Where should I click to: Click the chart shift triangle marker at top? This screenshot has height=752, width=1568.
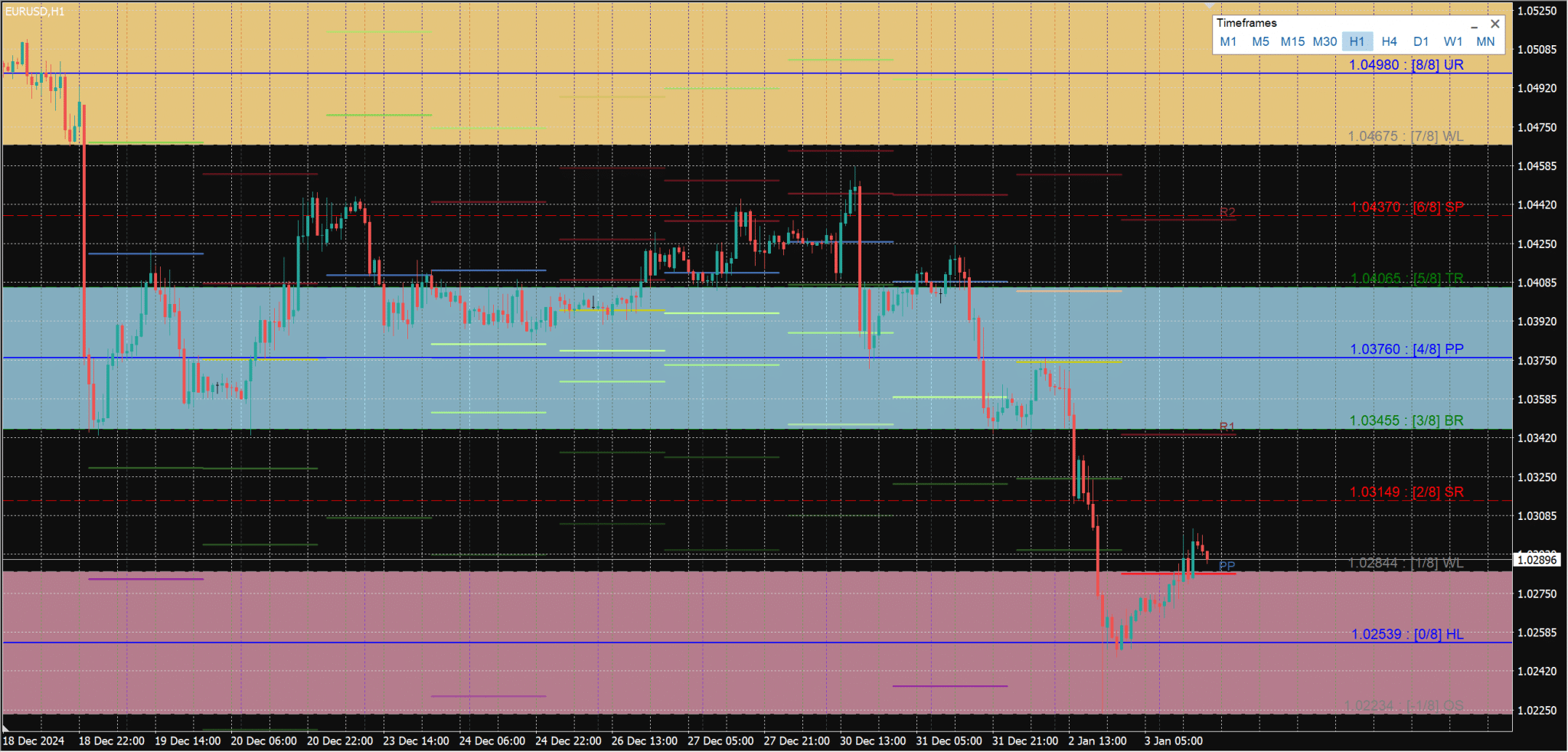pyautogui.click(x=1210, y=5)
